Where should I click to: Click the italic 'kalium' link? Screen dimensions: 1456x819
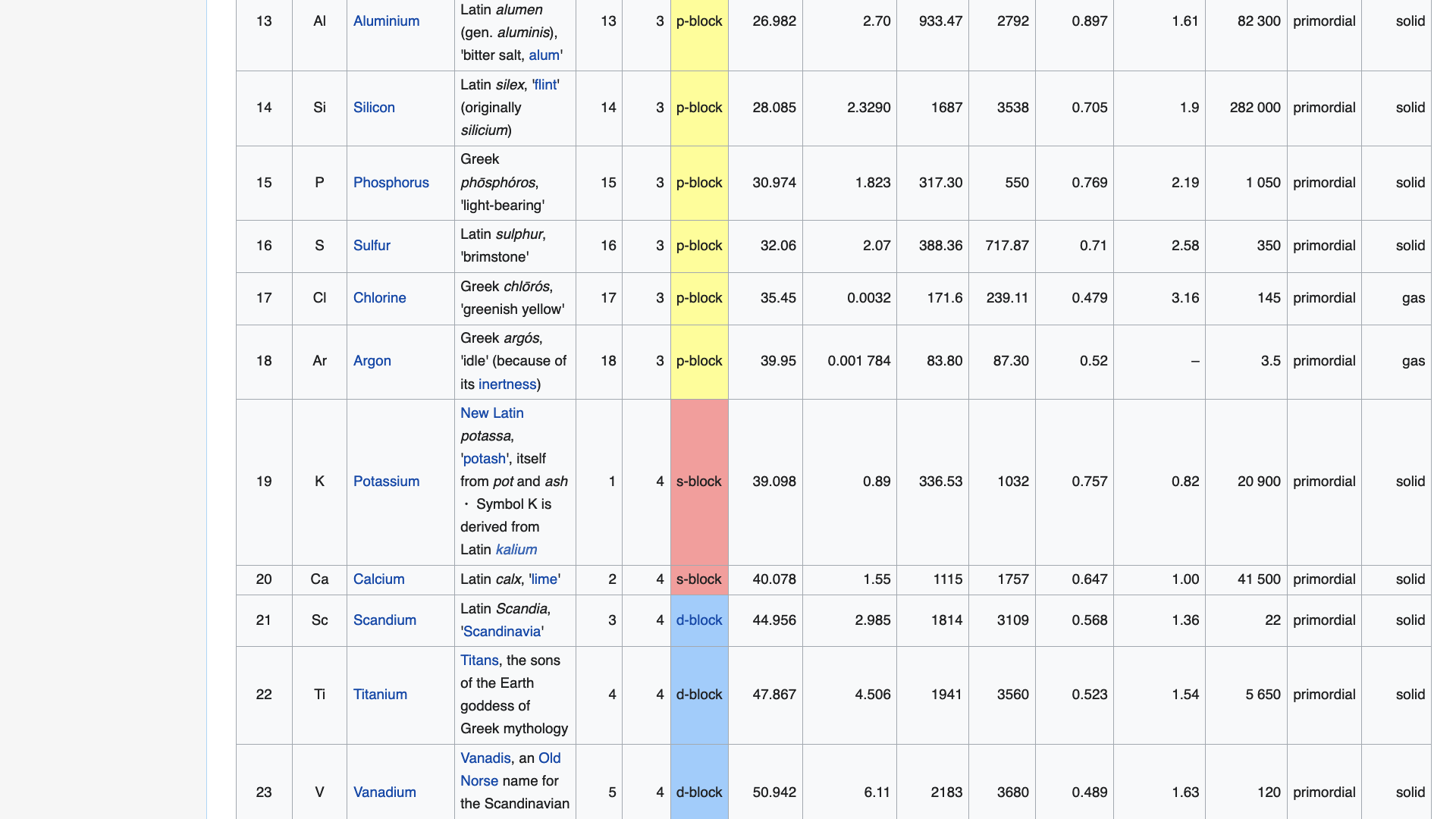coord(516,550)
